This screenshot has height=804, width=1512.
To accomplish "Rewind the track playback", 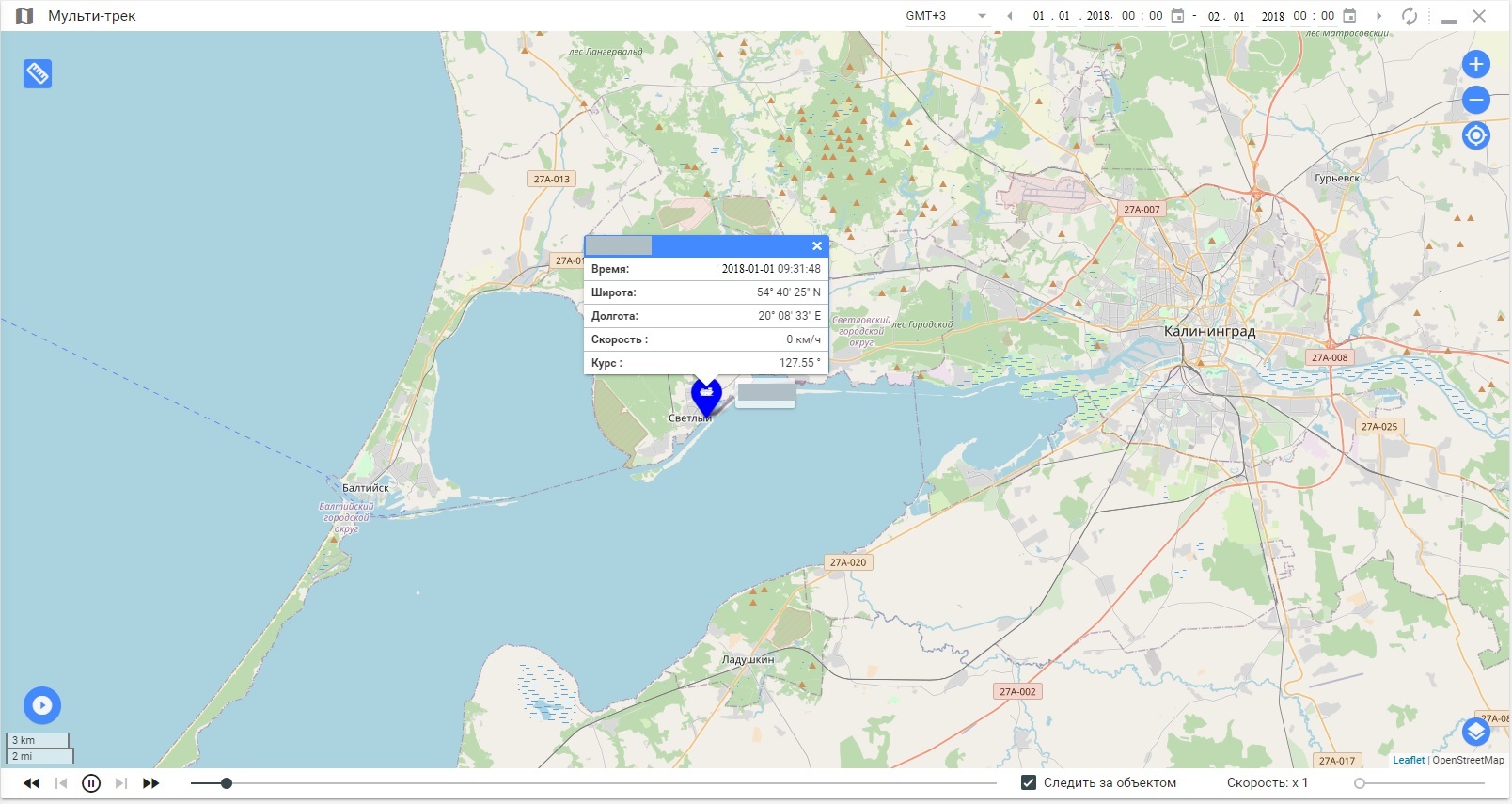I will pos(32,783).
